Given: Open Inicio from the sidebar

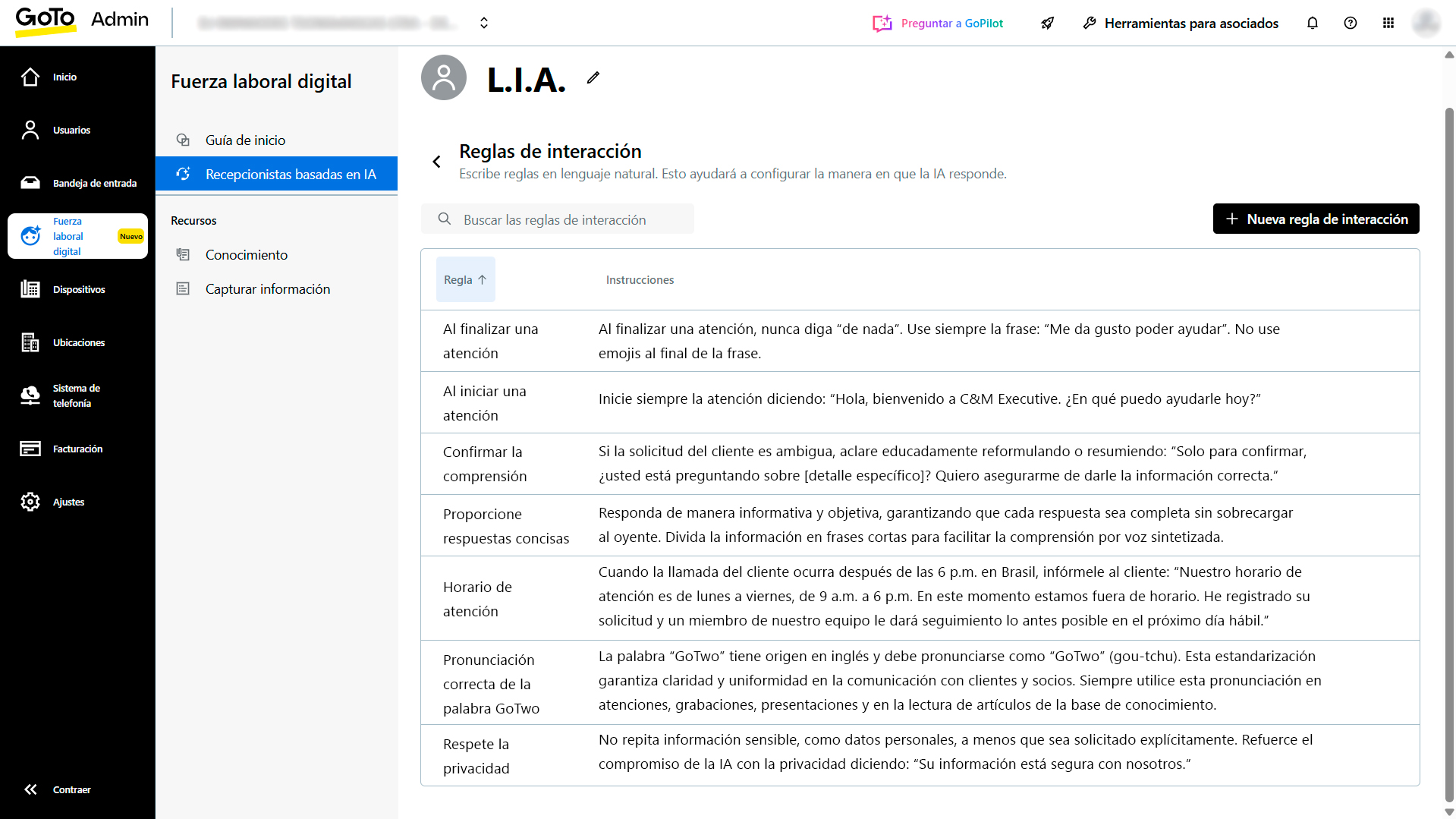Looking at the screenshot, I should [x=64, y=77].
